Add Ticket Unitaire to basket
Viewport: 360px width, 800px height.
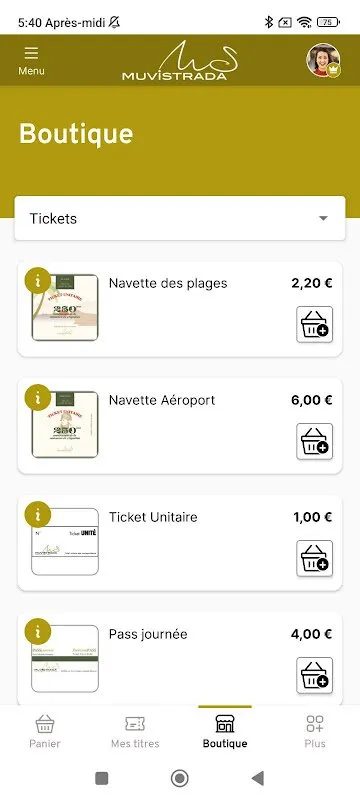(315, 559)
